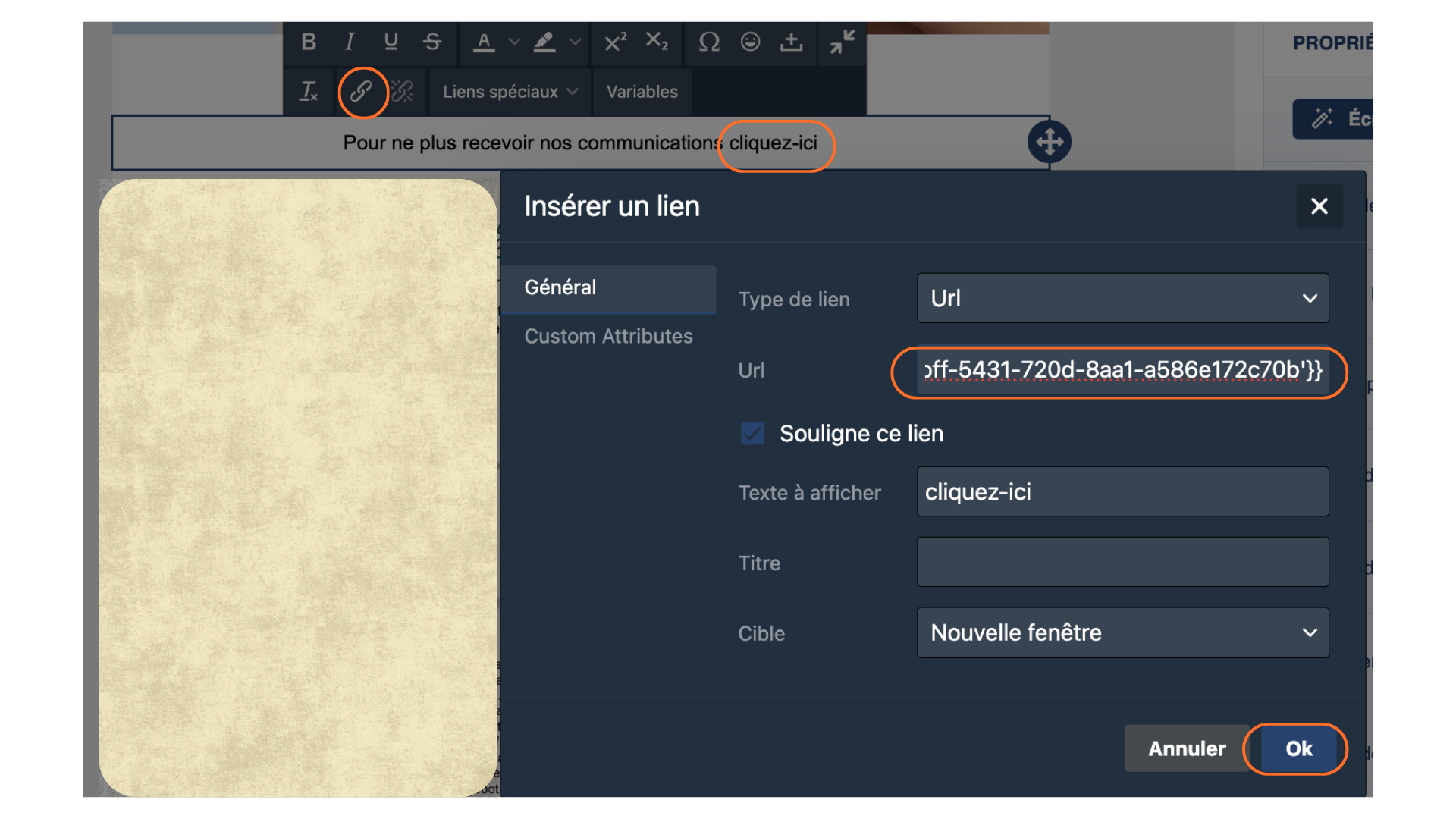The image size is (1456, 819).
Task: Click the Titre input field
Action: coord(1122,562)
